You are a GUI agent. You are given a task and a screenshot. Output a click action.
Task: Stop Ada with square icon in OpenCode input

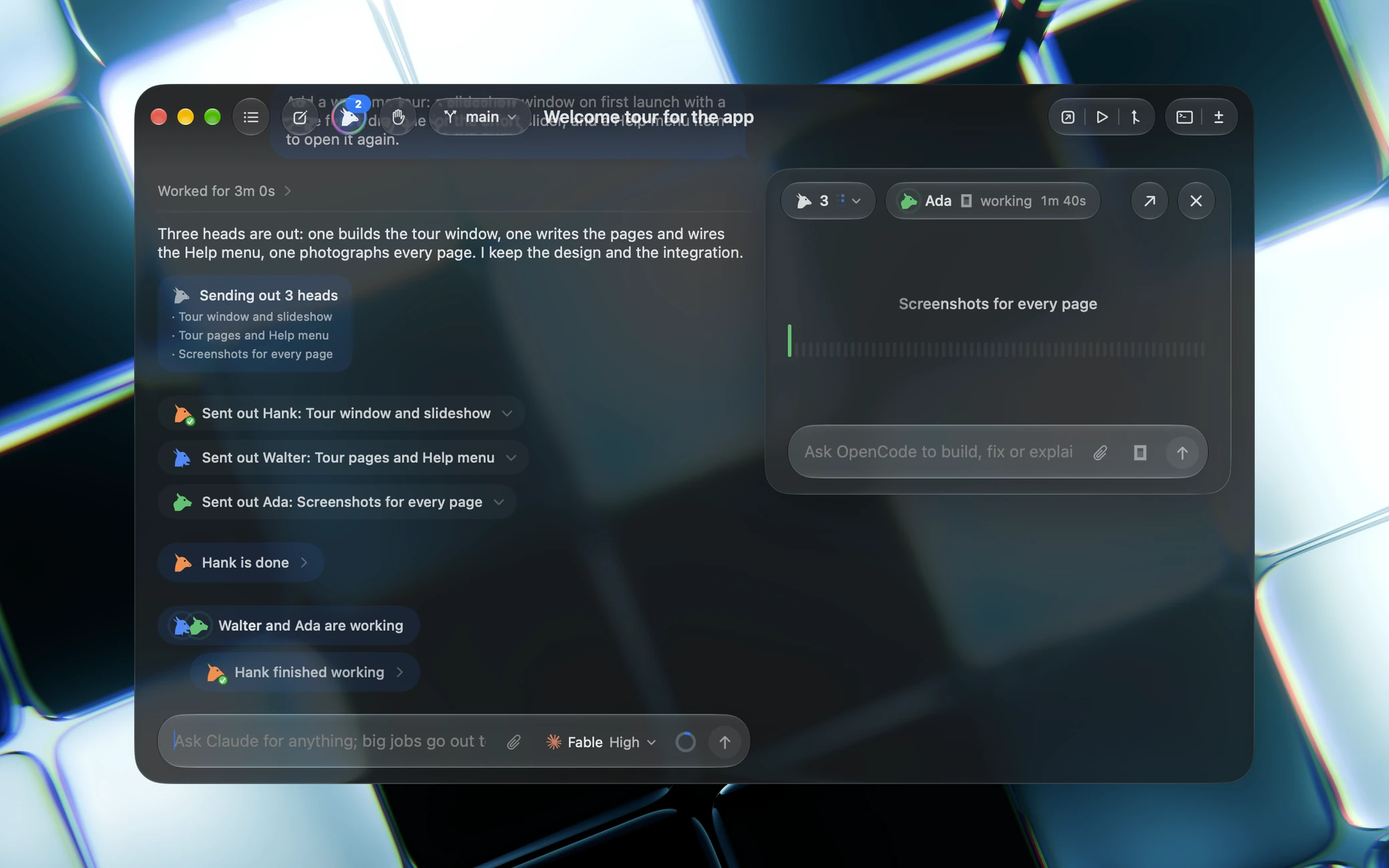pyautogui.click(x=1140, y=452)
